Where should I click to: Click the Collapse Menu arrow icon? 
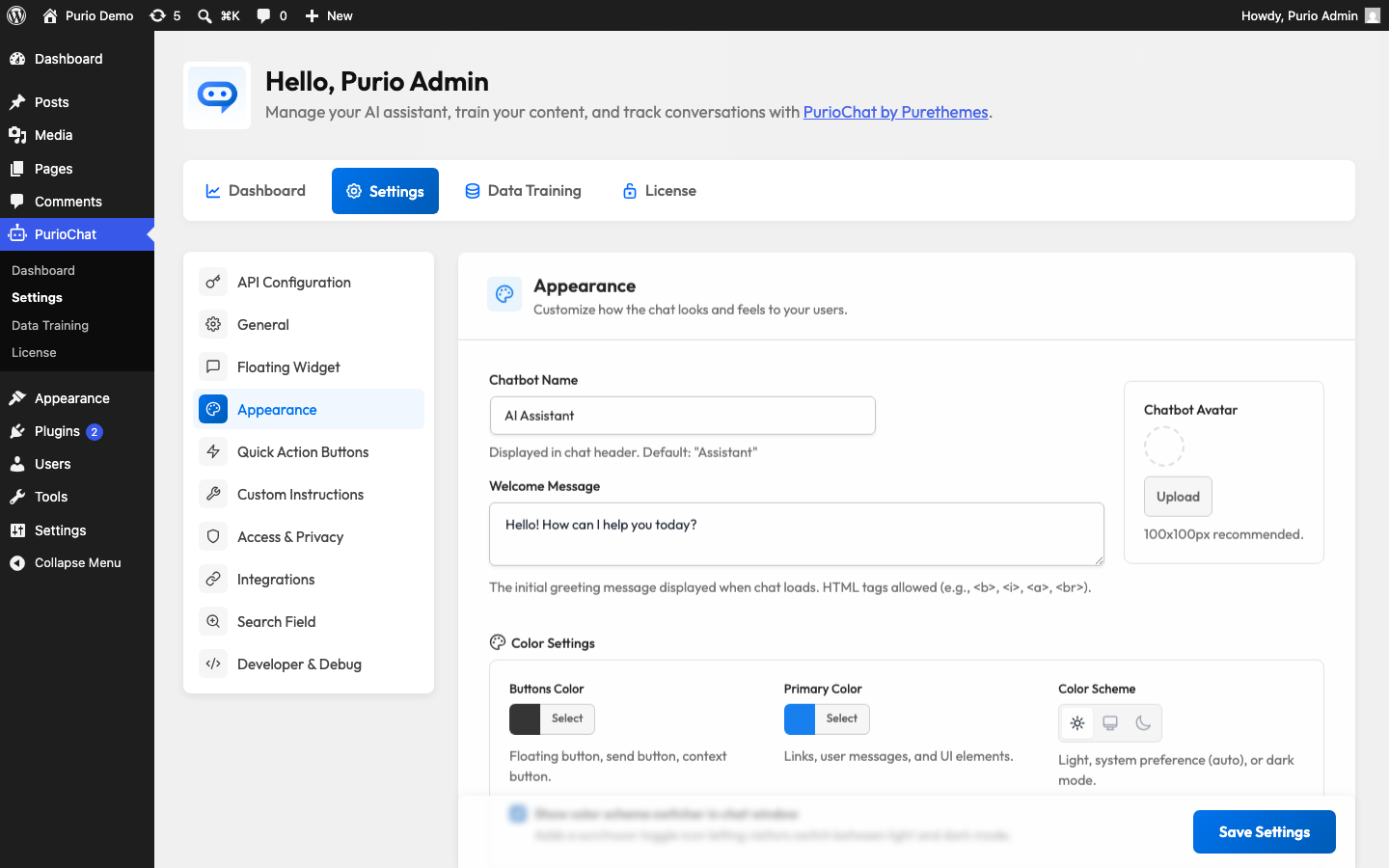pos(17,563)
